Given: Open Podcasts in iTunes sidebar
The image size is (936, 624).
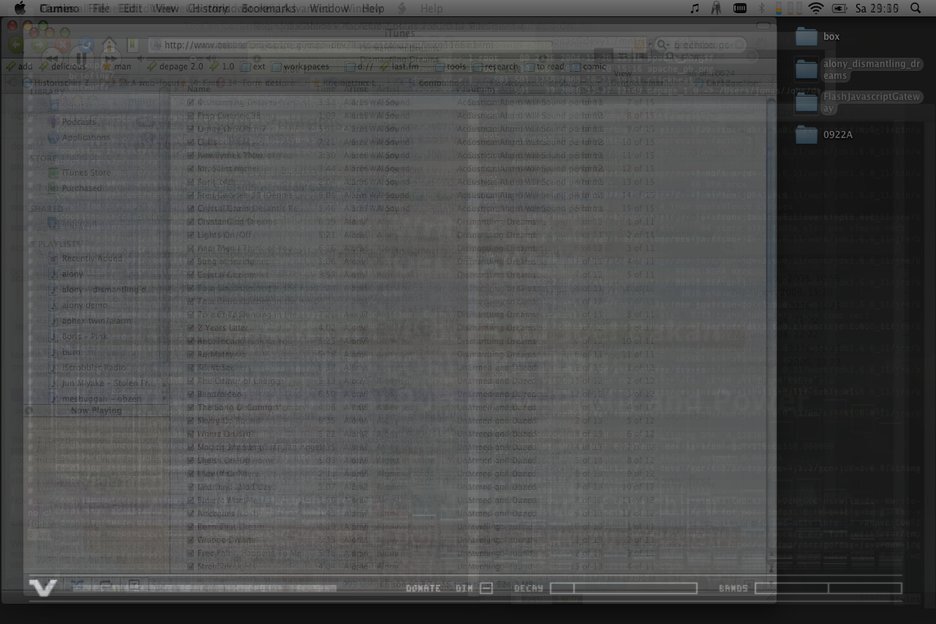Looking at the screenshot, I should tap(72, 122).
